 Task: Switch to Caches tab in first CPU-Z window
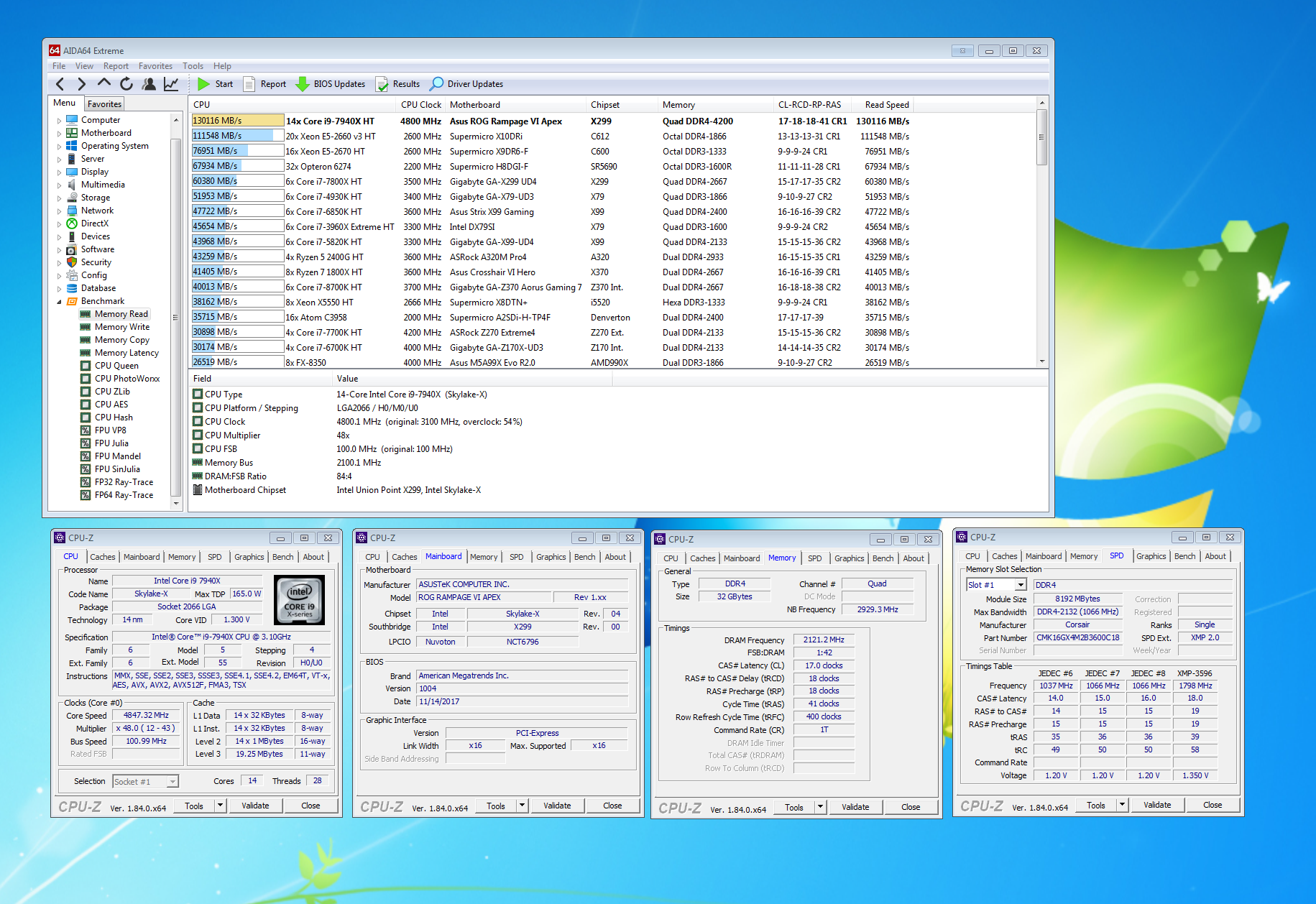click(103, 557)
